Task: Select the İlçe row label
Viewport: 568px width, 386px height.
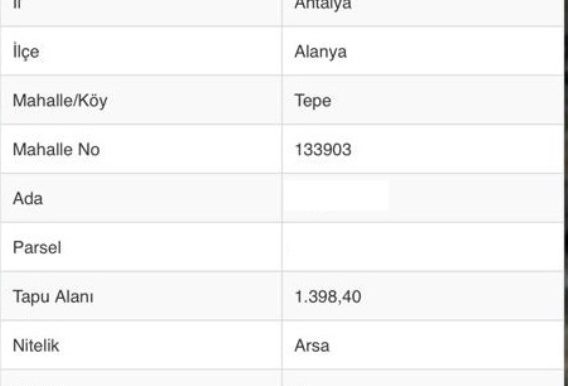Action: (26, 51)
